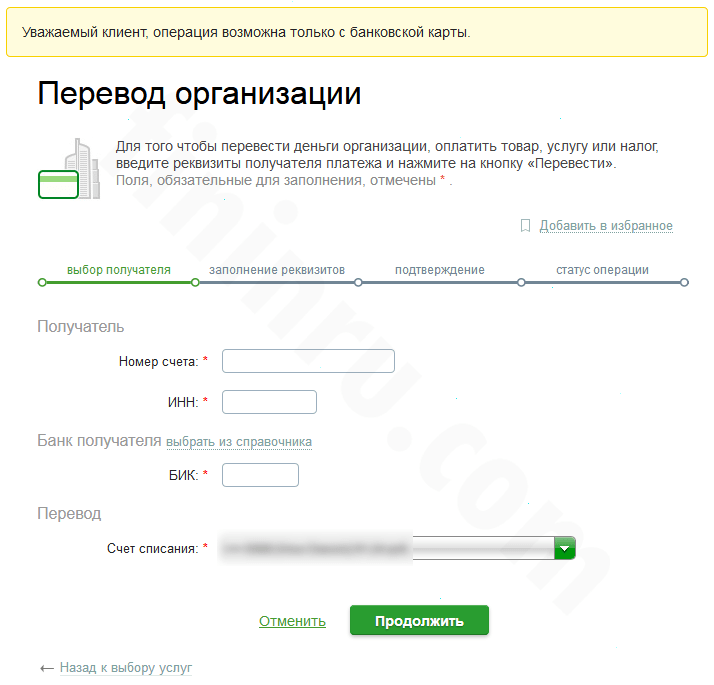Viewport: 714px width, 685px height.
Task: Click the Счет списания label
Action: pyautogui.click(x=153, y=548)
